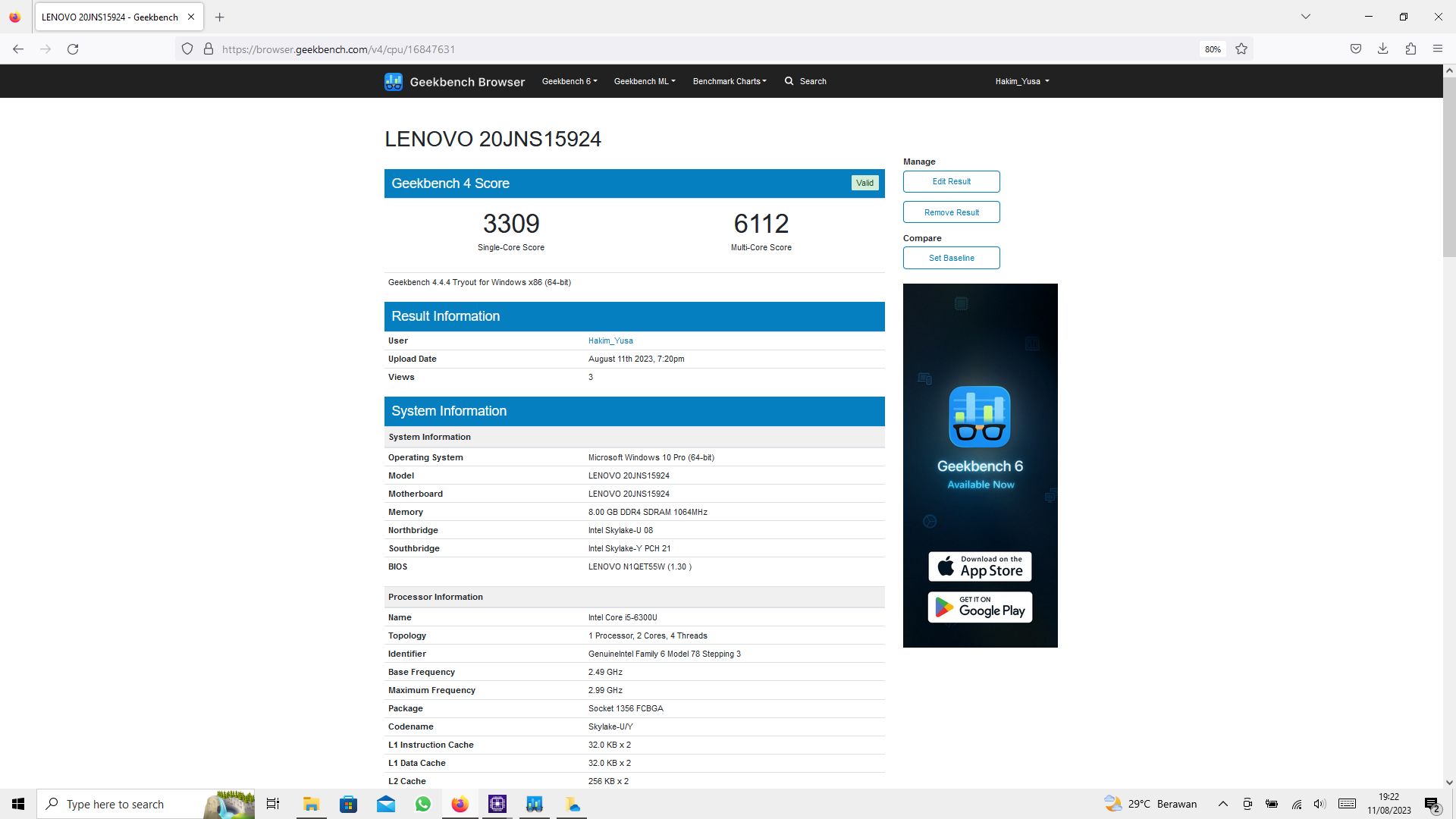Viewport: 1456px width, 819px height.
Task: Bookmark this page with the star icon
Action: [x=1241, y=49]
